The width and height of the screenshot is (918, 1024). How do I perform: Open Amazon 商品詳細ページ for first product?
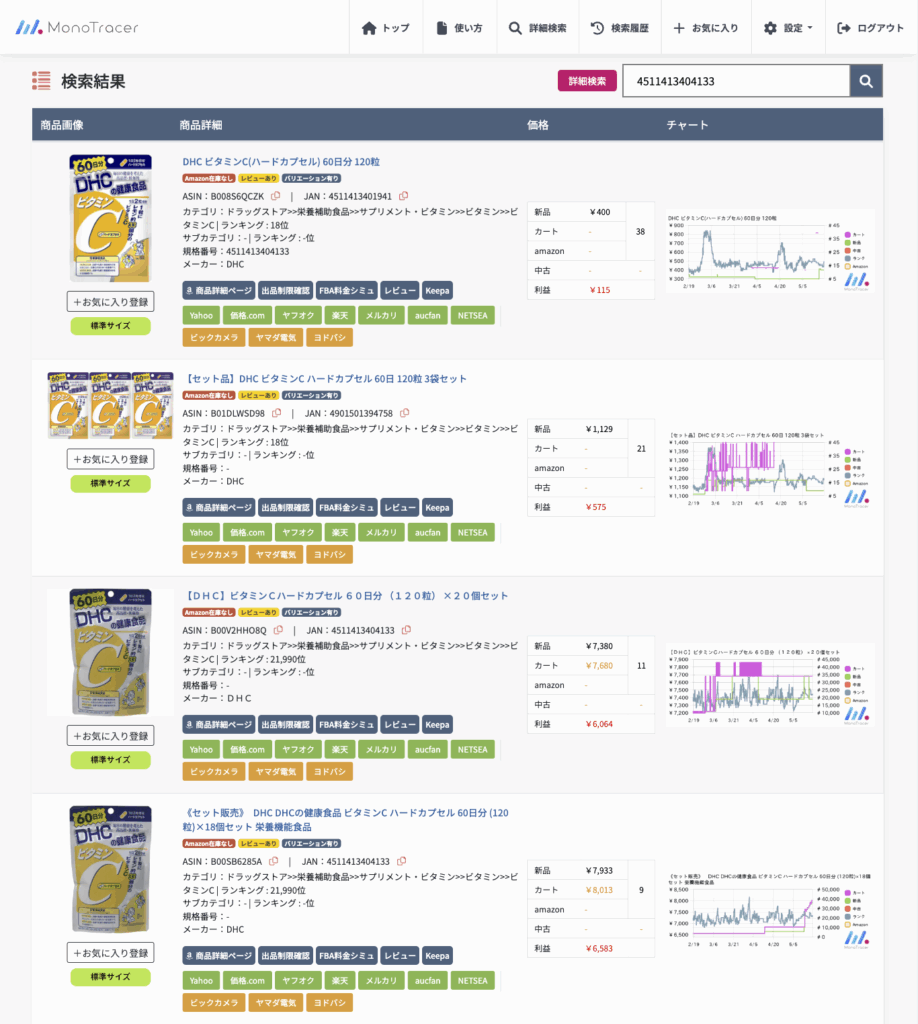pos(219,291)
